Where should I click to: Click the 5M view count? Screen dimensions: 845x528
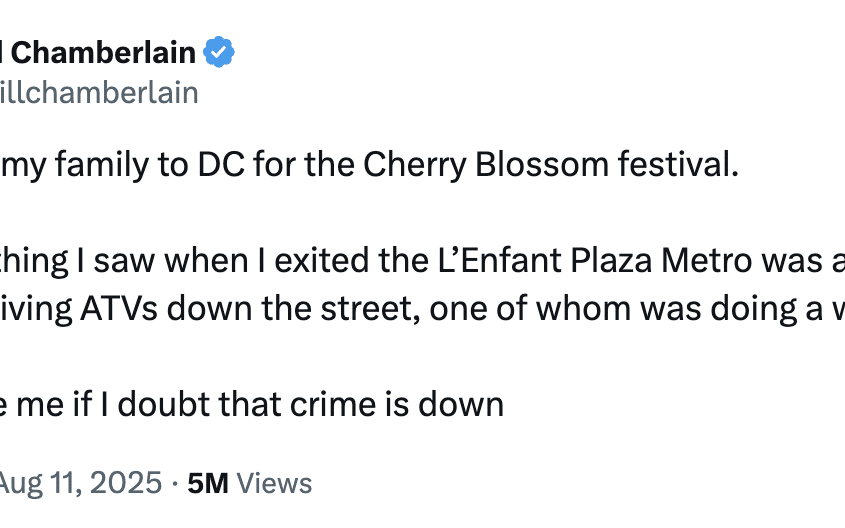point(207,483)
